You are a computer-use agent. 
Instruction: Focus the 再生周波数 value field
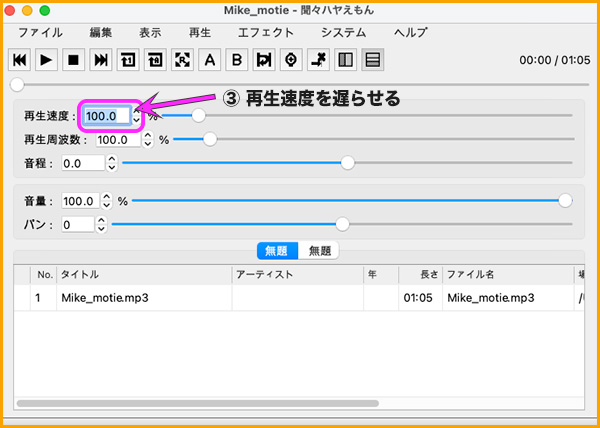(x=118, y=140)
